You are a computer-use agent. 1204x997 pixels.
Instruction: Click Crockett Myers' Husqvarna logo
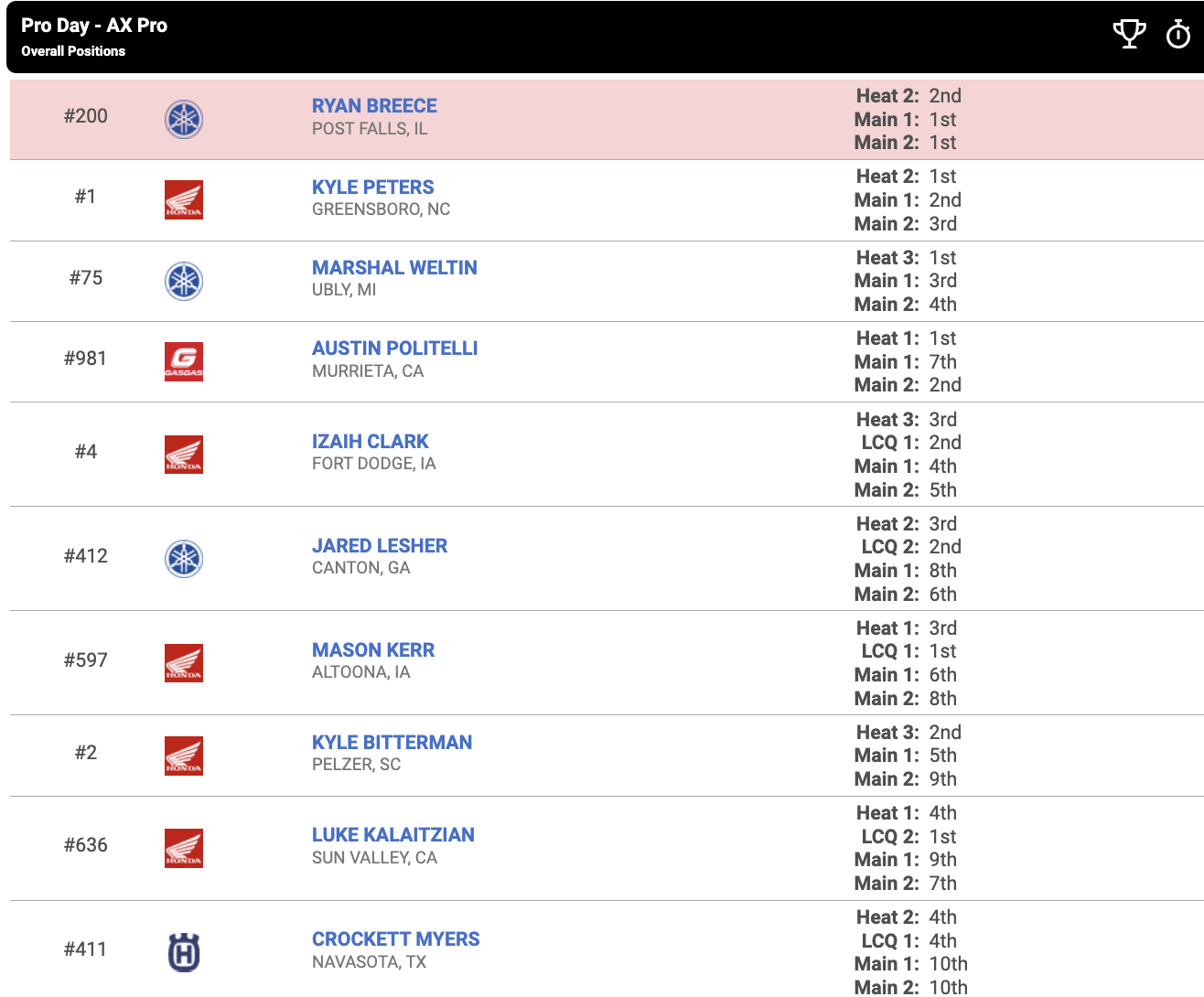[x=184, y=952]
